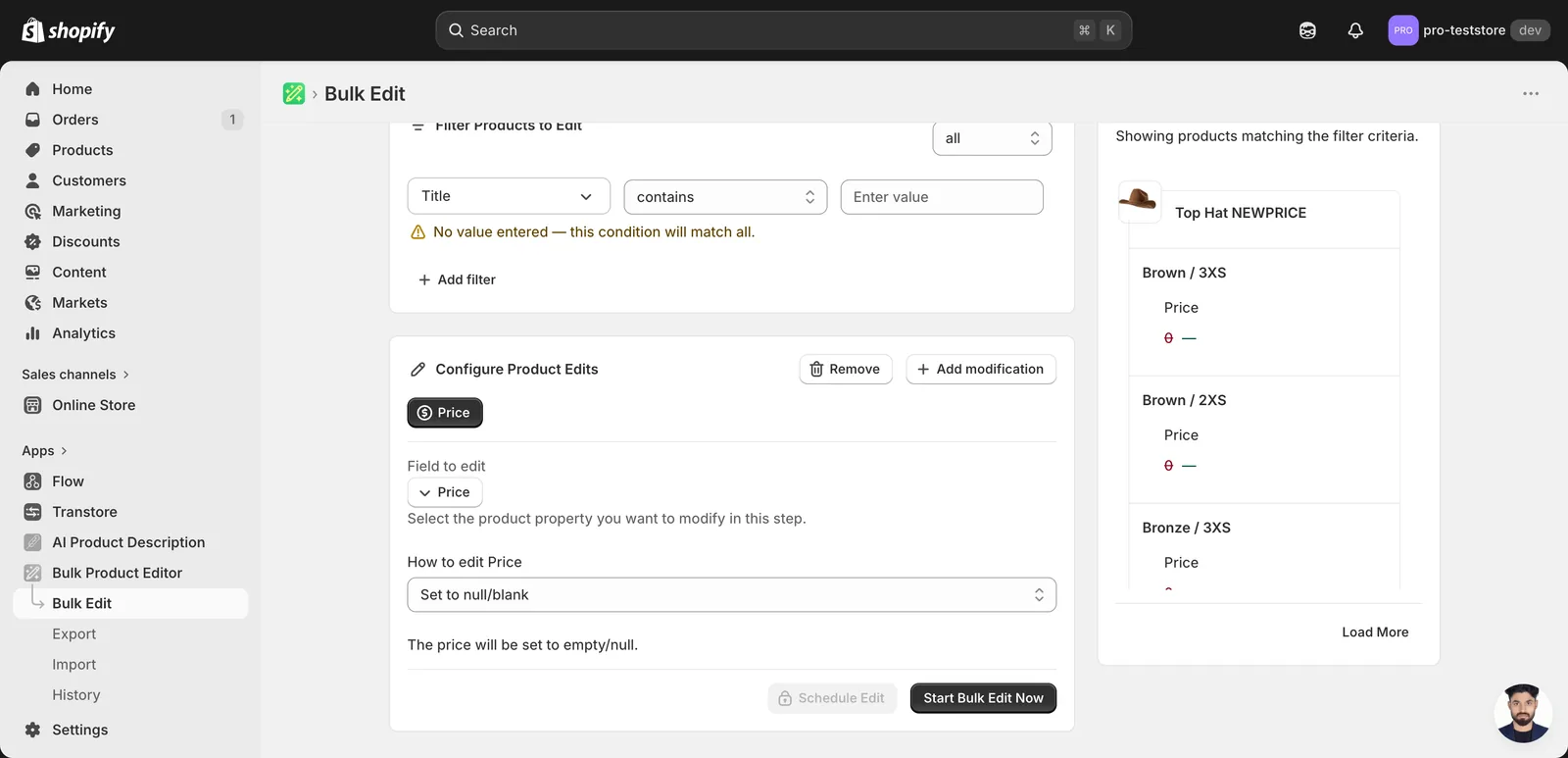Screen dimensions: 1568x758
Task: Click the Analytics bar chart icon
Action: (32, 333)
